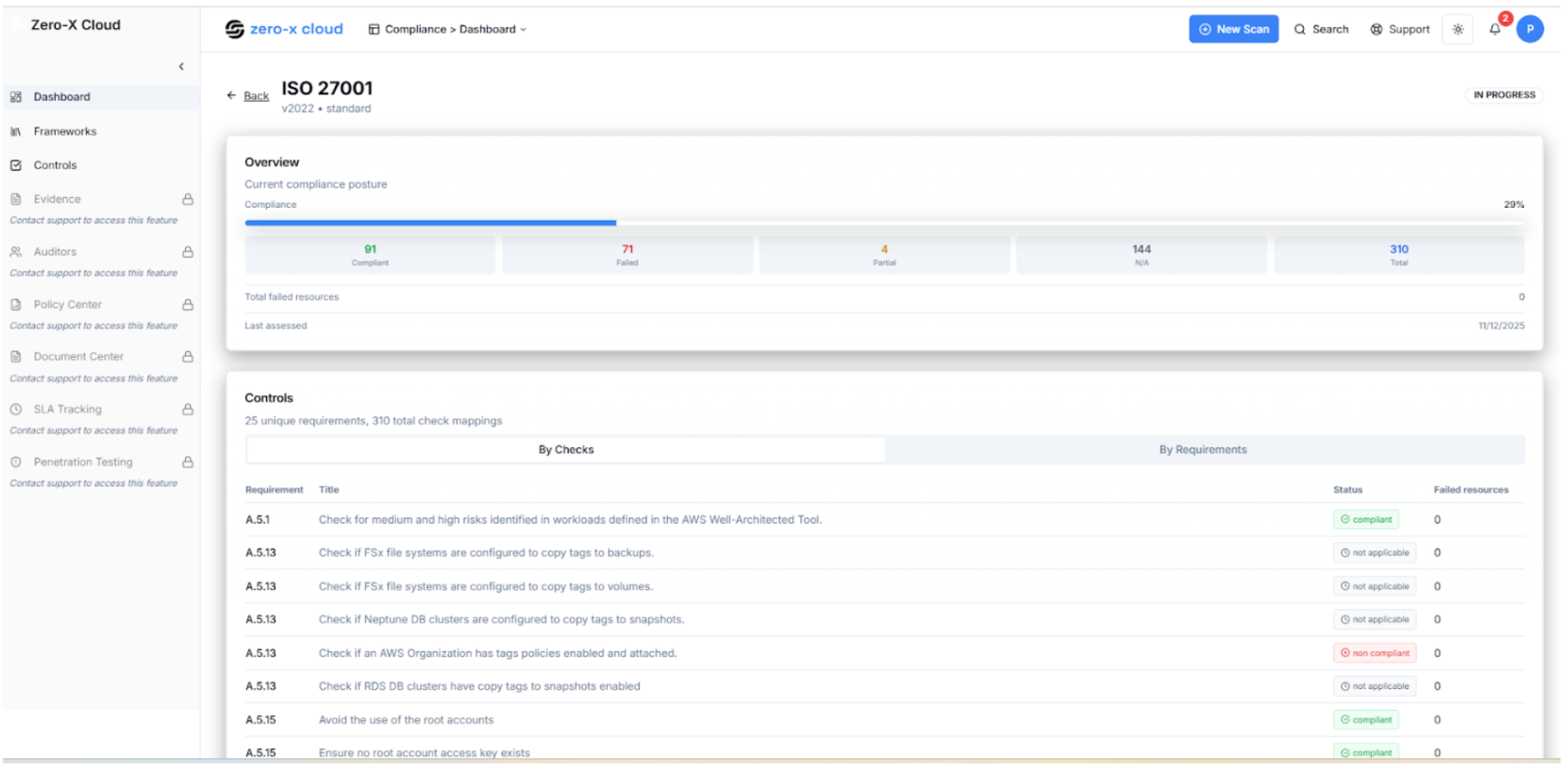Image resolution: width=1568 pixels, height=774 pixels.
Task: Open the Compliance > Dashboard breadcrumb dropdown
Action: click(447, 29)
